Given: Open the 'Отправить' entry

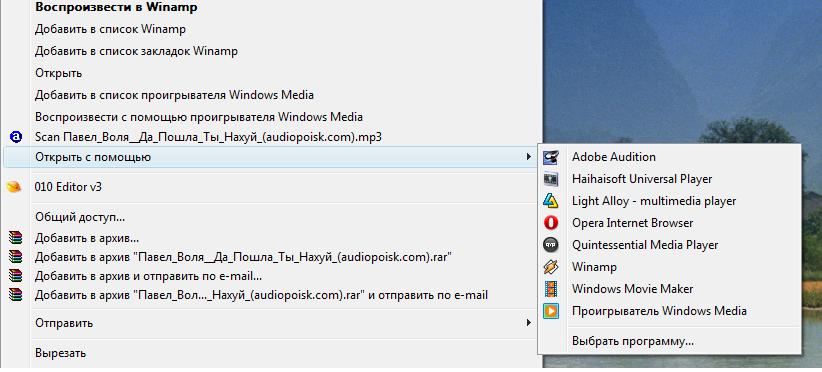Looking at the screenshot, I should point(64,323).
